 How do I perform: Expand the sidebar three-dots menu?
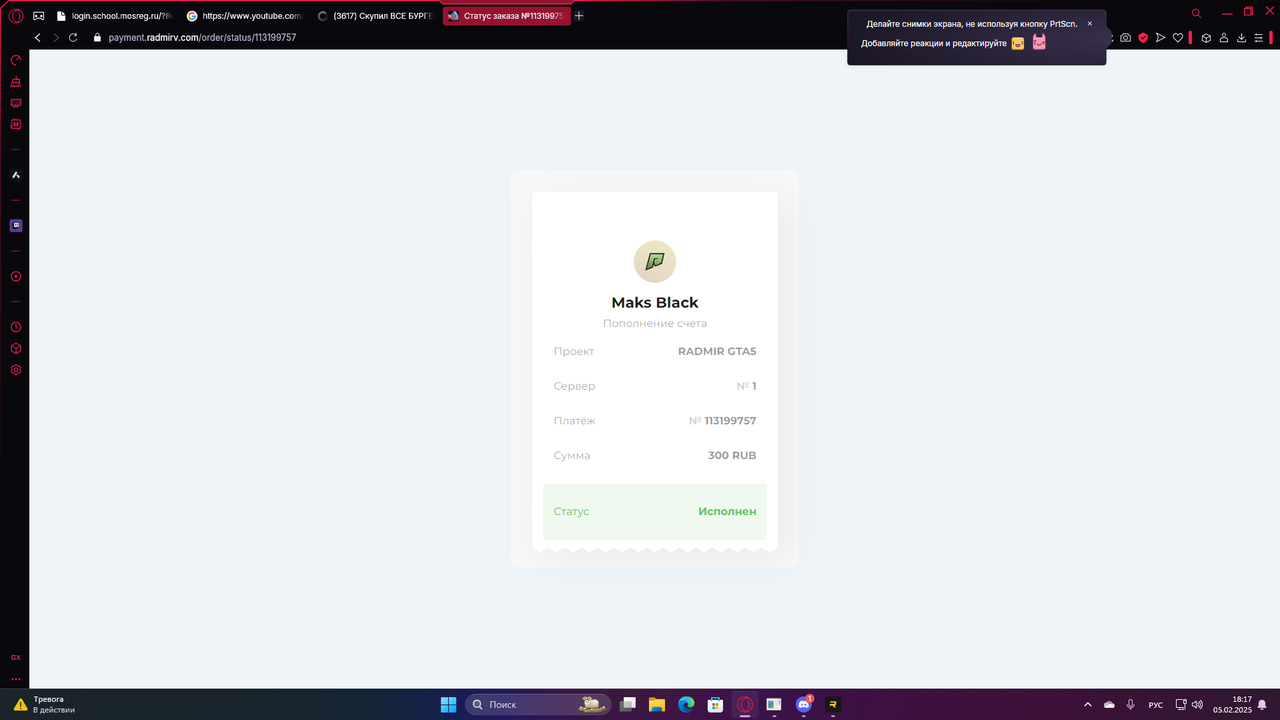16,679
